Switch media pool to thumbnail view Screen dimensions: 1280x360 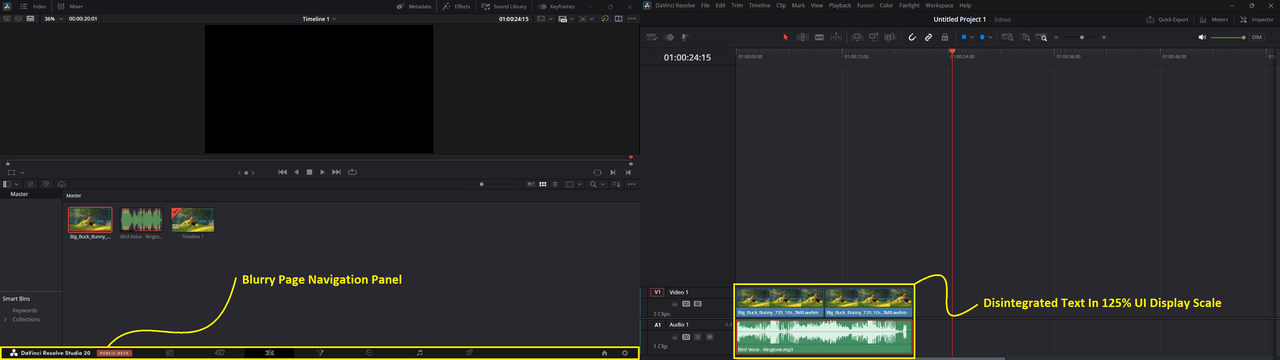pyautogui.click(x=543, y=184)
